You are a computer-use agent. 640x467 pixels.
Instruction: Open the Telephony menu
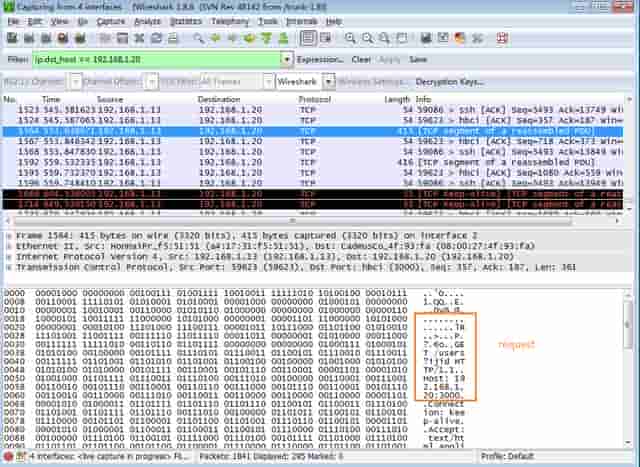(229, 20)
